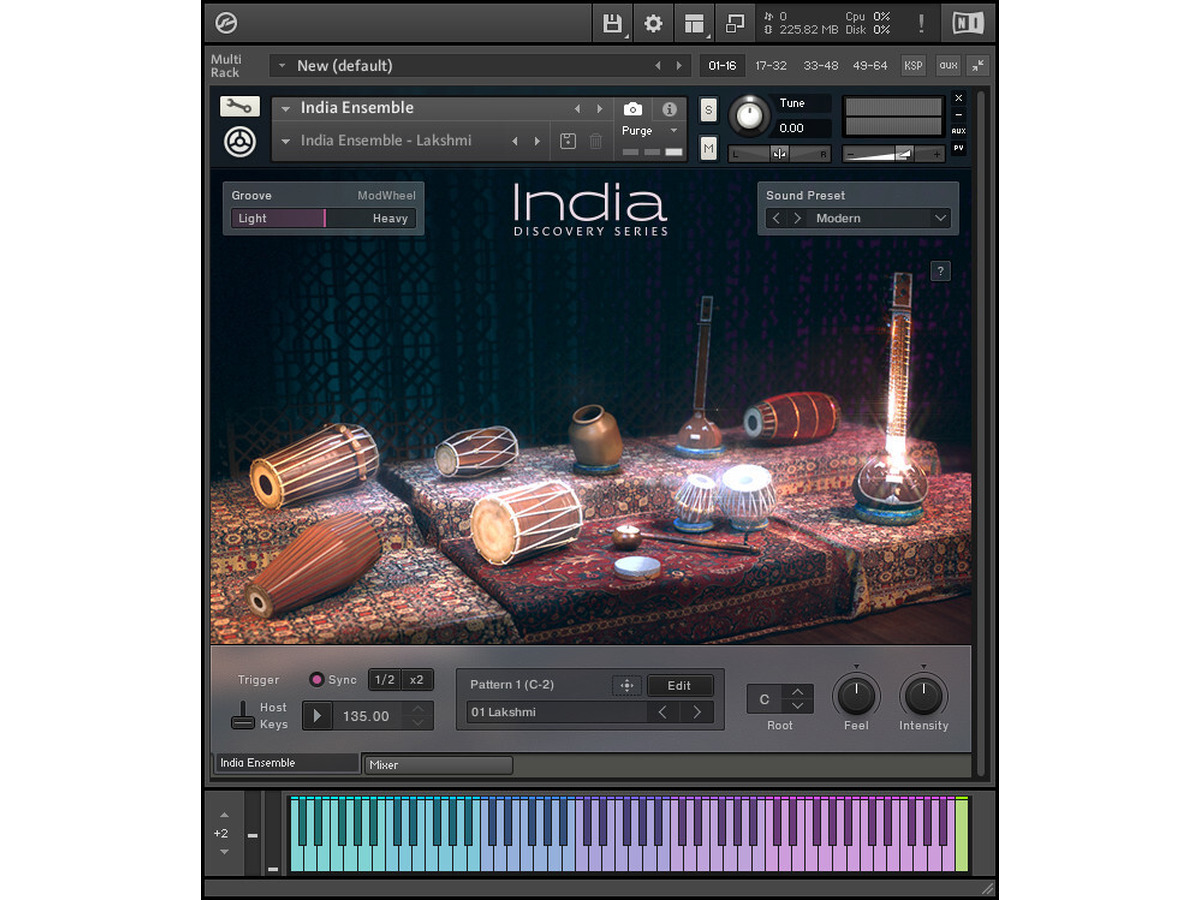
Task: Select previous Sound Preset arrow
Action: coord(776,218)
